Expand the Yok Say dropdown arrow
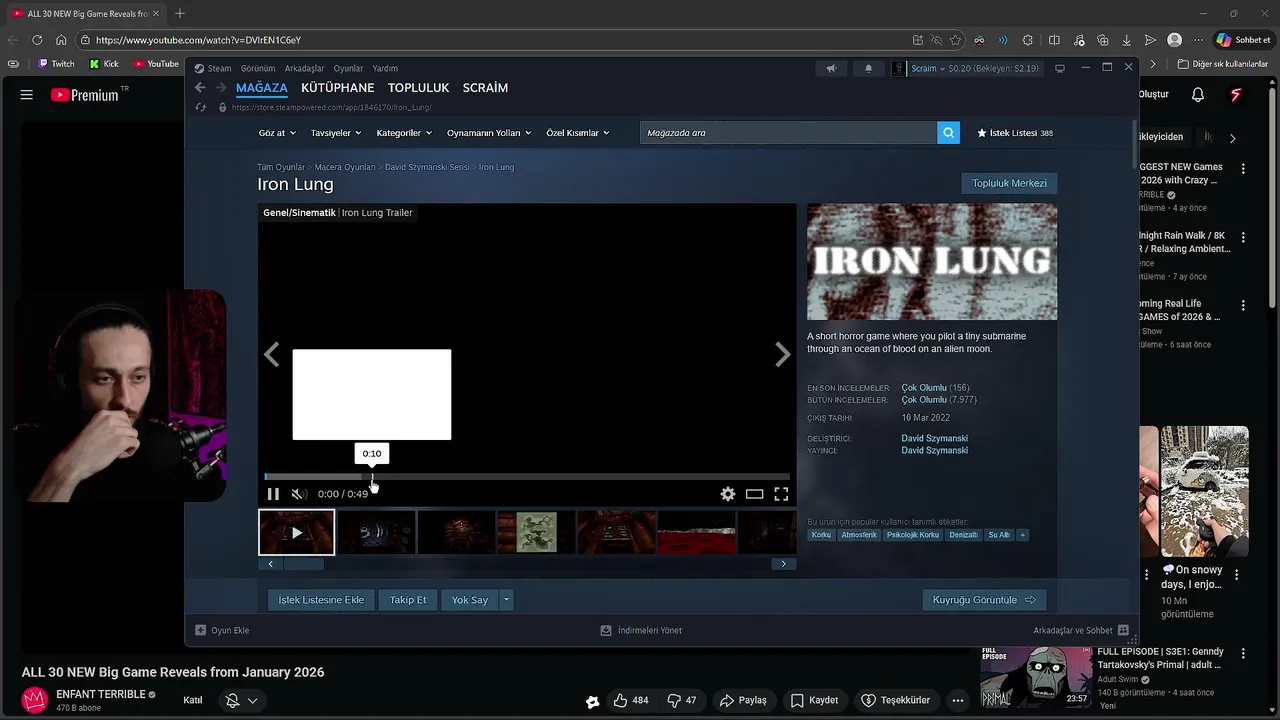1280x720 pixels. (506, 600)
